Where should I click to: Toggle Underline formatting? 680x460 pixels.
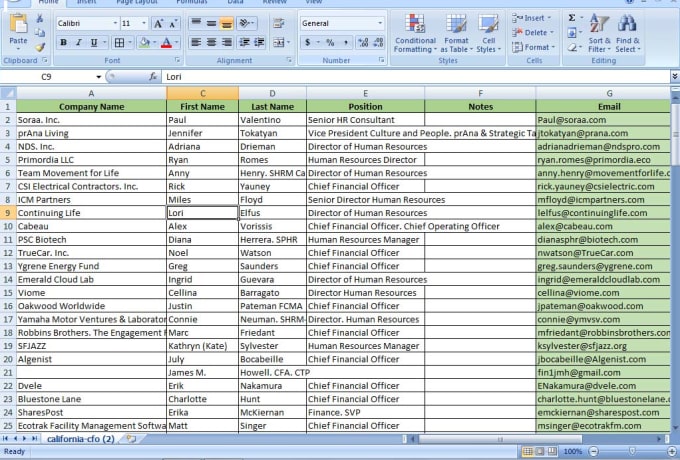pos(94,42)
